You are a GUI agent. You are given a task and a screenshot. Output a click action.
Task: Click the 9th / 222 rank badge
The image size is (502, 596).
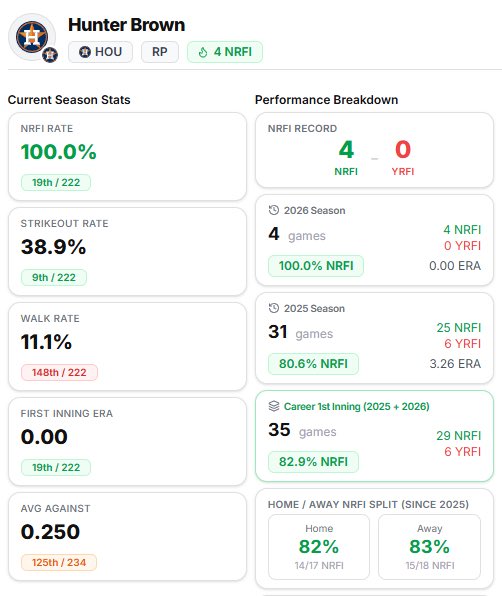point(54,277)
